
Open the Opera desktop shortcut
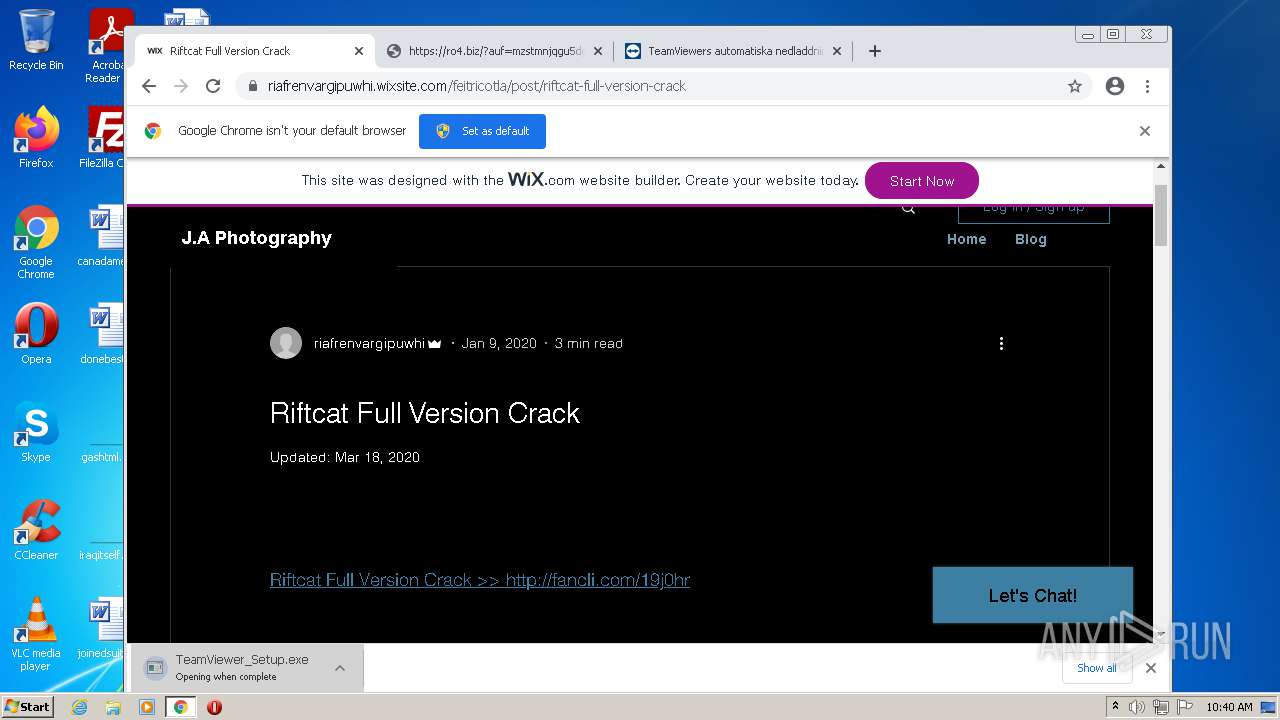click(36, 333)
